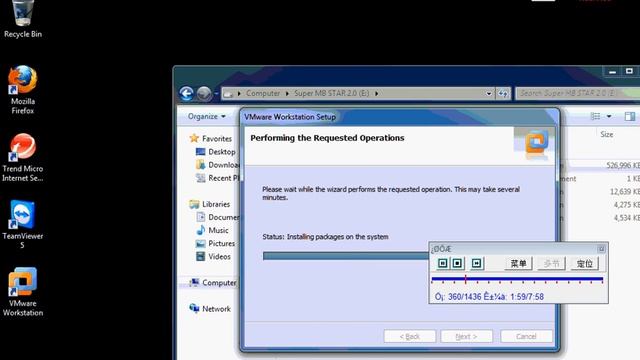Open the Music library
Viewport: 640px width, 360px height.
[x=218, y=230]
